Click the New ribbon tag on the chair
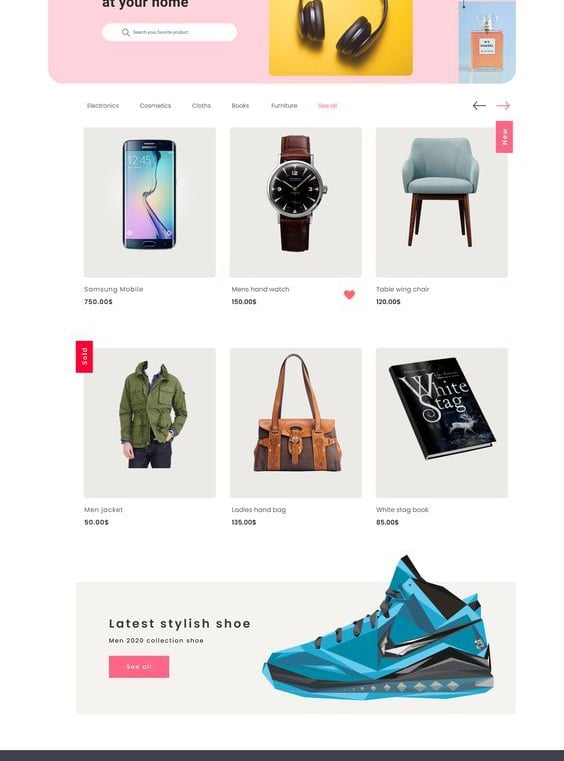The image size is (564, 761). [x=504, y=137]
